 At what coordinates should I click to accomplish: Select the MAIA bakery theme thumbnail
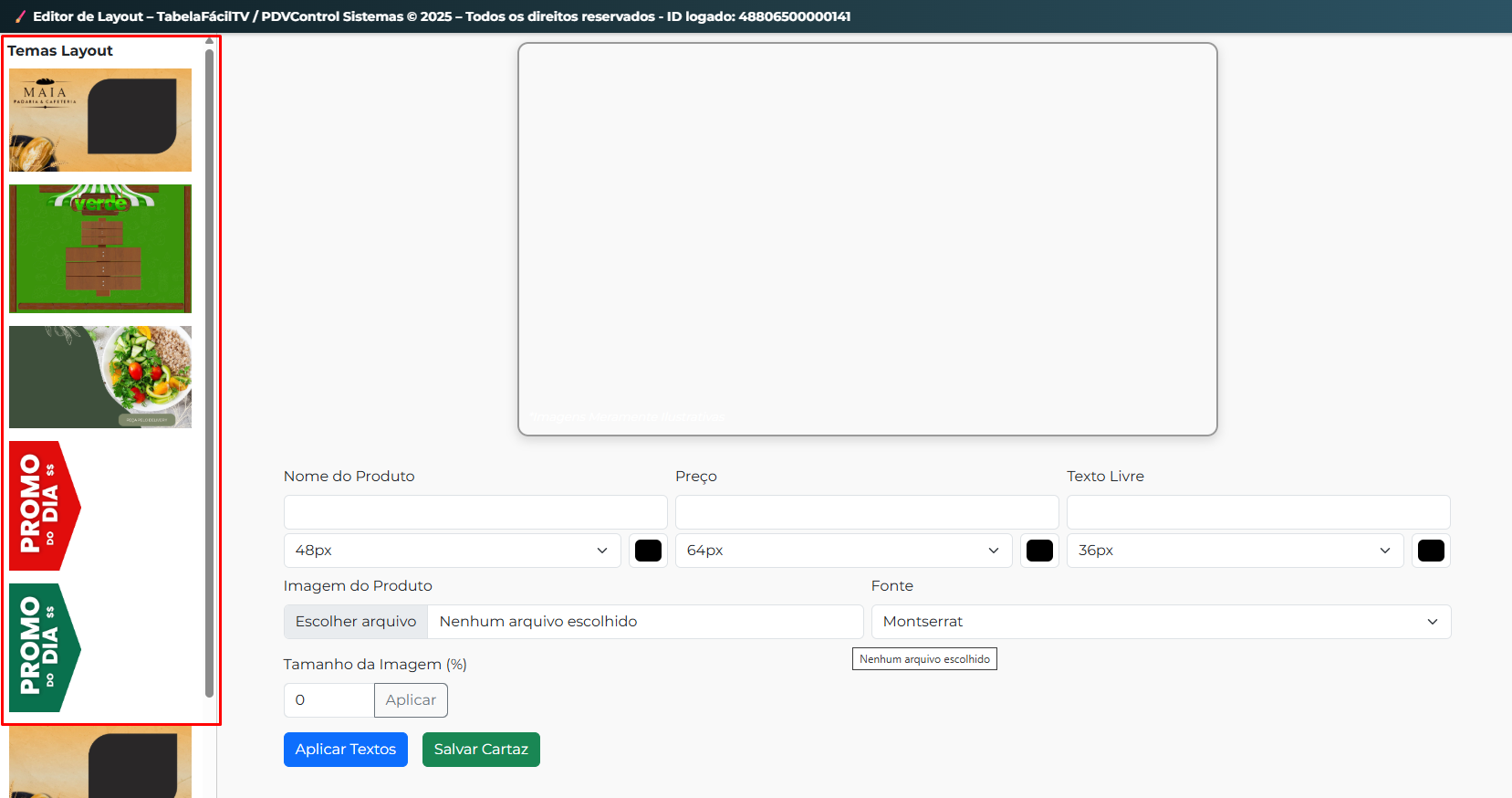[100, 120]
